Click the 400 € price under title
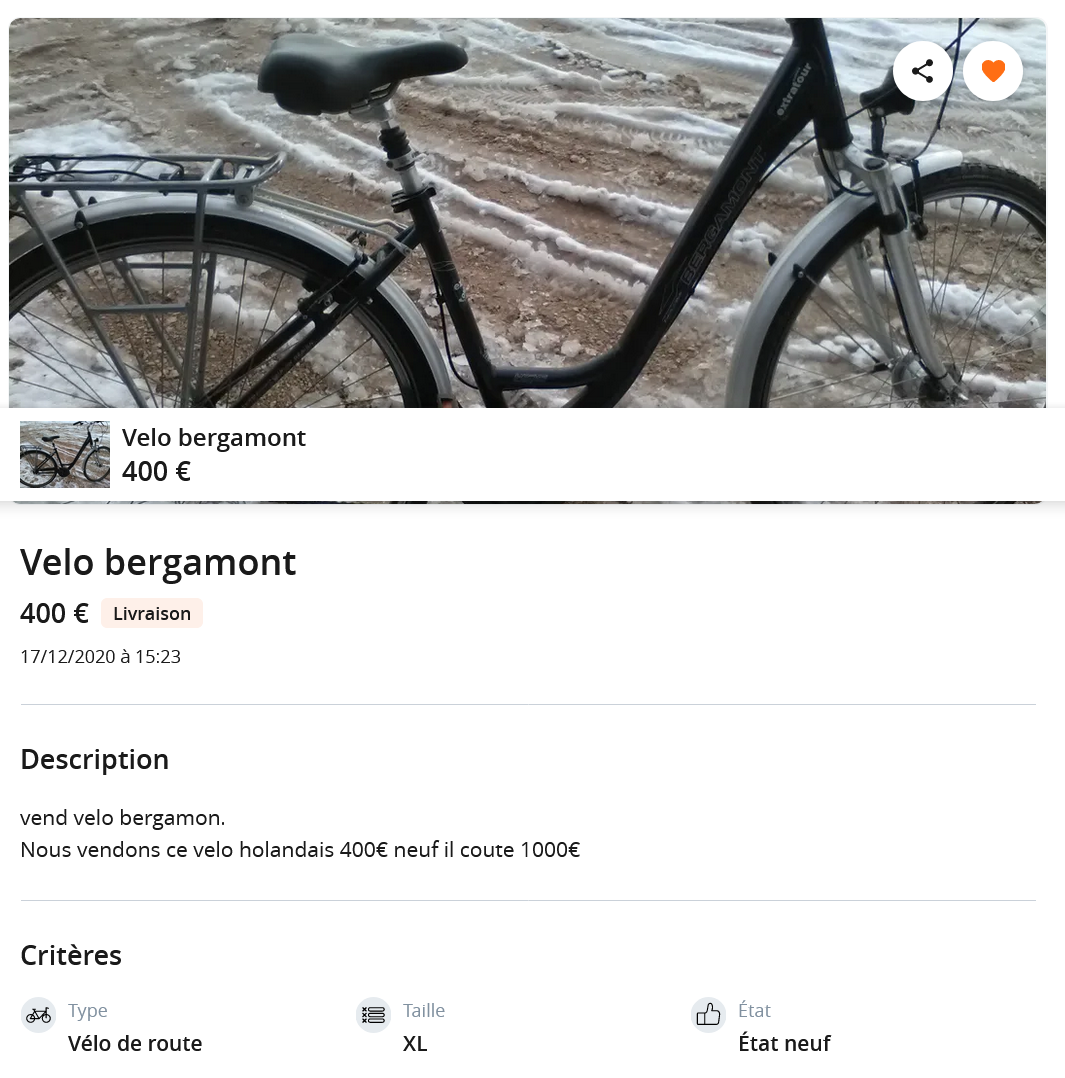The width and height of the screenshot is (1065, 1078). [54, 613]
